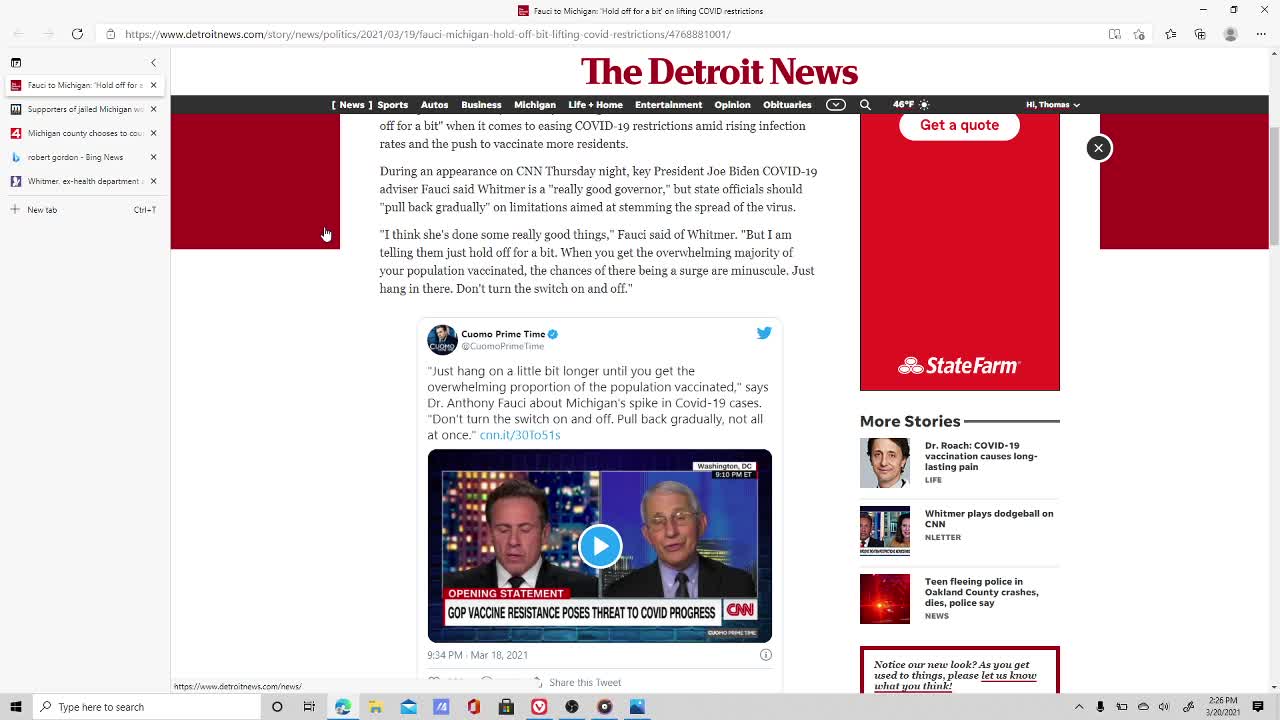Open the browser profile avatar

tap(1231, 34)
